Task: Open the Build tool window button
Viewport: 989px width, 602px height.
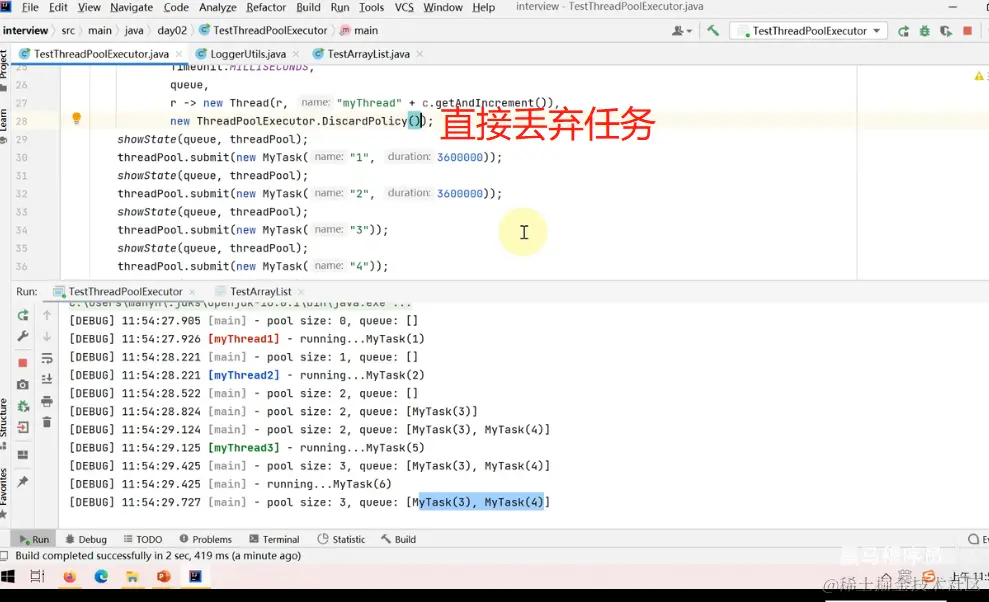Action: pyautogui.click(x=398, y=540)
